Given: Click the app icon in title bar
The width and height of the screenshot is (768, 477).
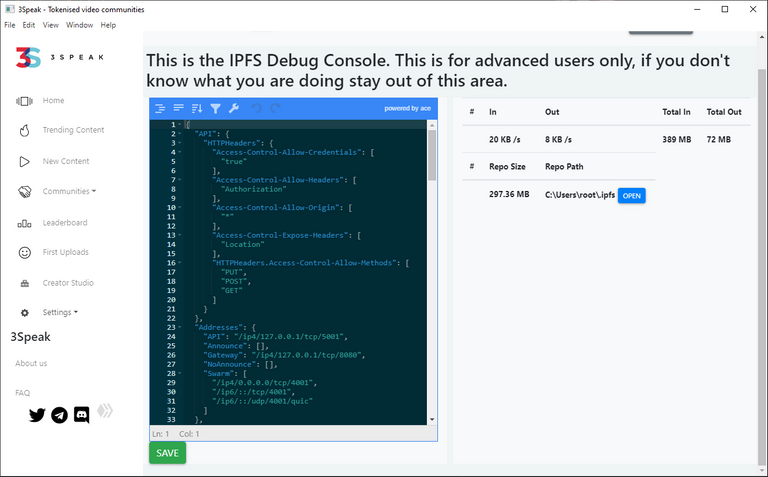Looking at the screenshot, I should tap(9, 9).
